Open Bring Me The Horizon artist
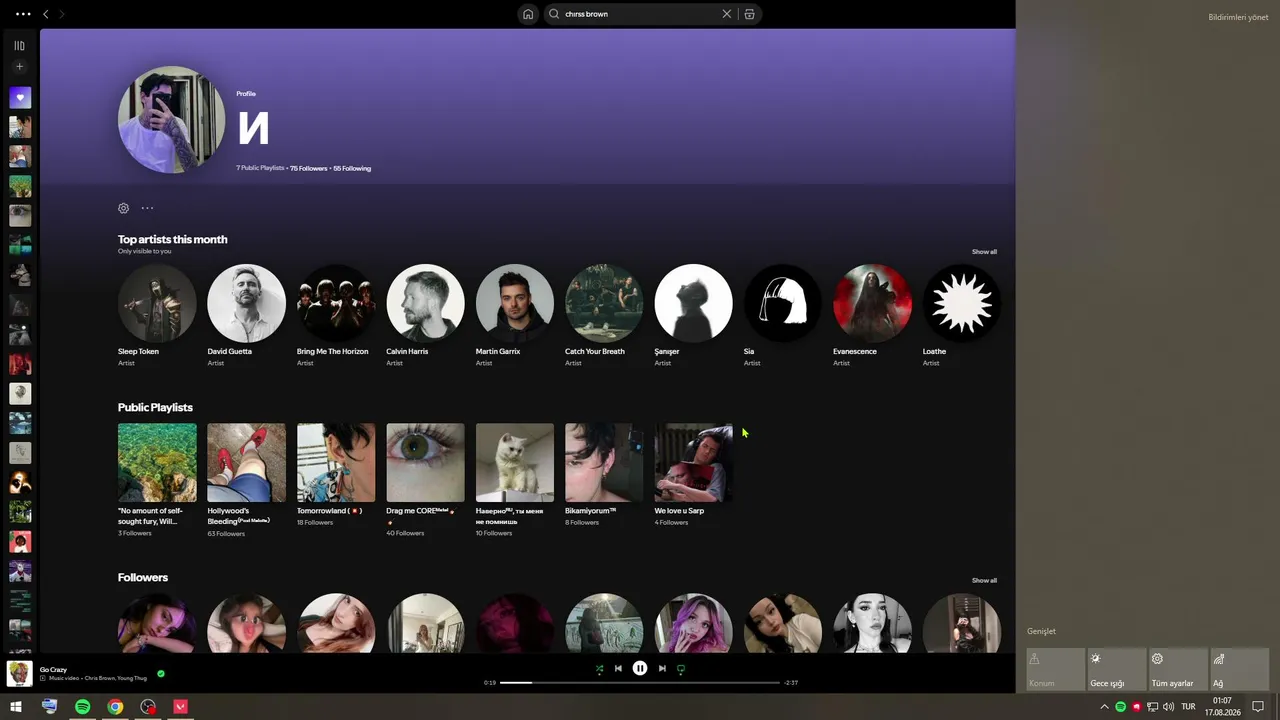This screenshot has height=720, width=1280. 336,315
